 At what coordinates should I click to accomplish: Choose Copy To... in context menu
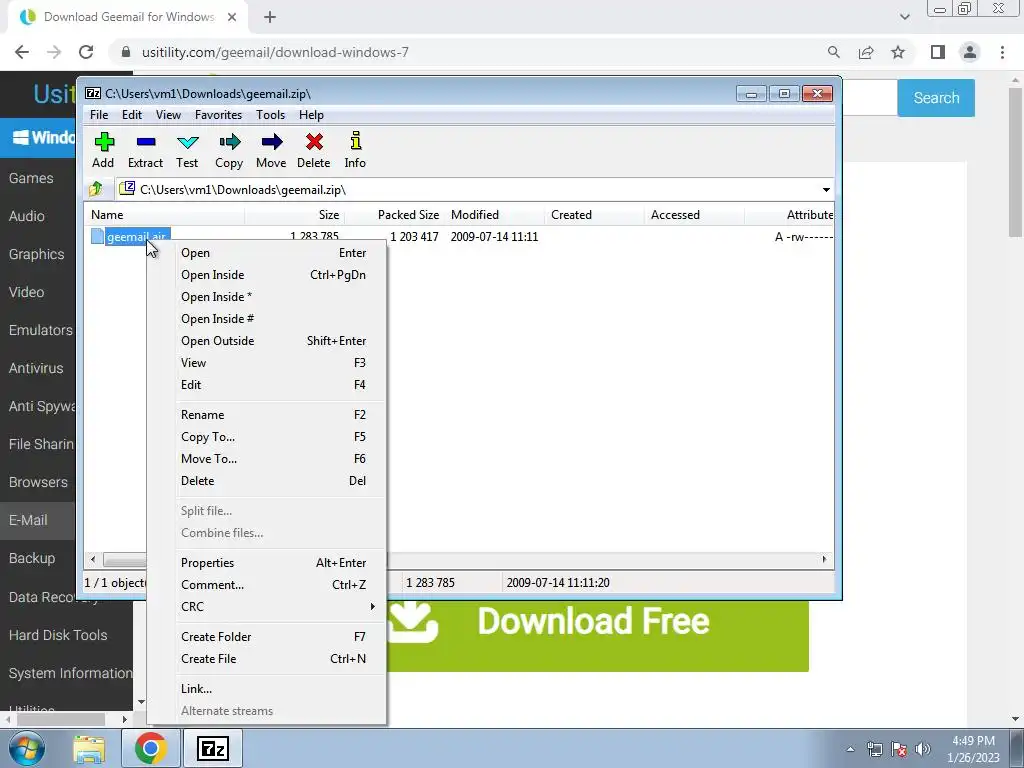(x=266, y=437)
